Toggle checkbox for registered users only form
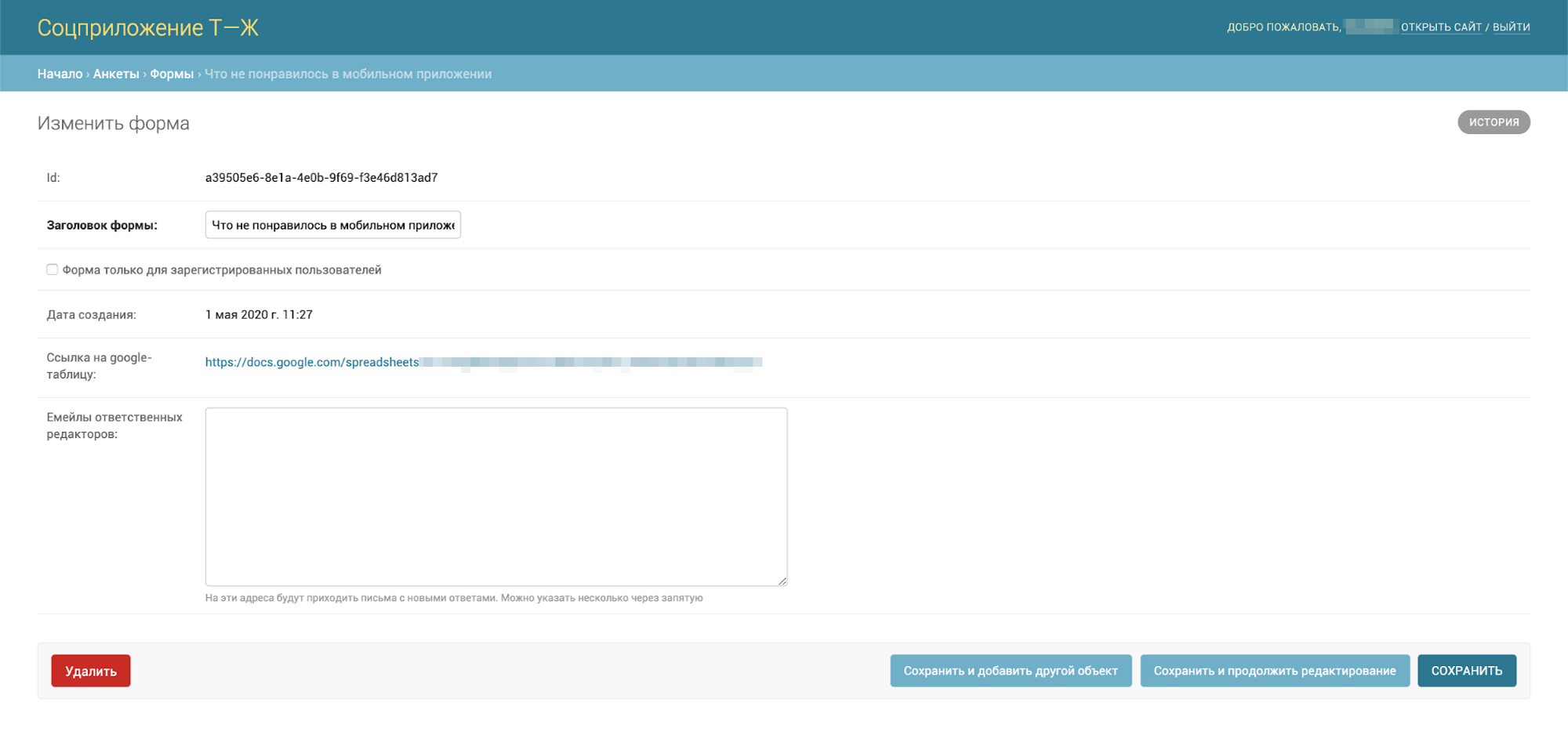Viewport: 1568px width, 735px height. tap(52, 270)
